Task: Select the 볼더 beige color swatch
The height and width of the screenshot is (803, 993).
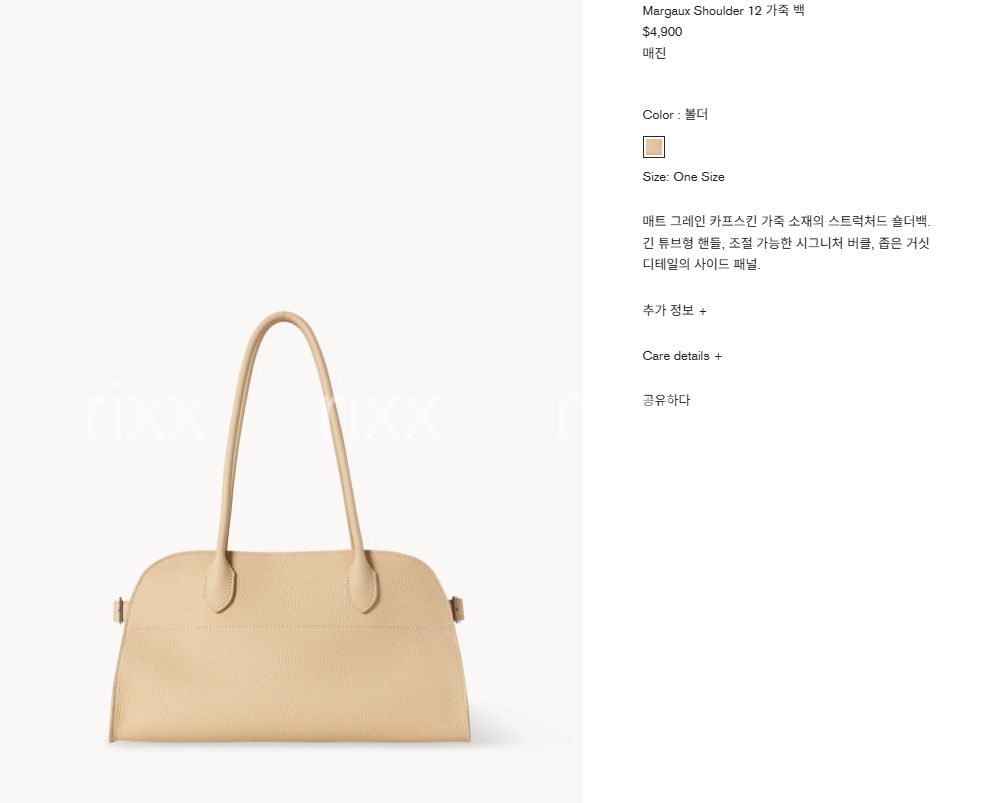Action: click(x=654, y=147)
